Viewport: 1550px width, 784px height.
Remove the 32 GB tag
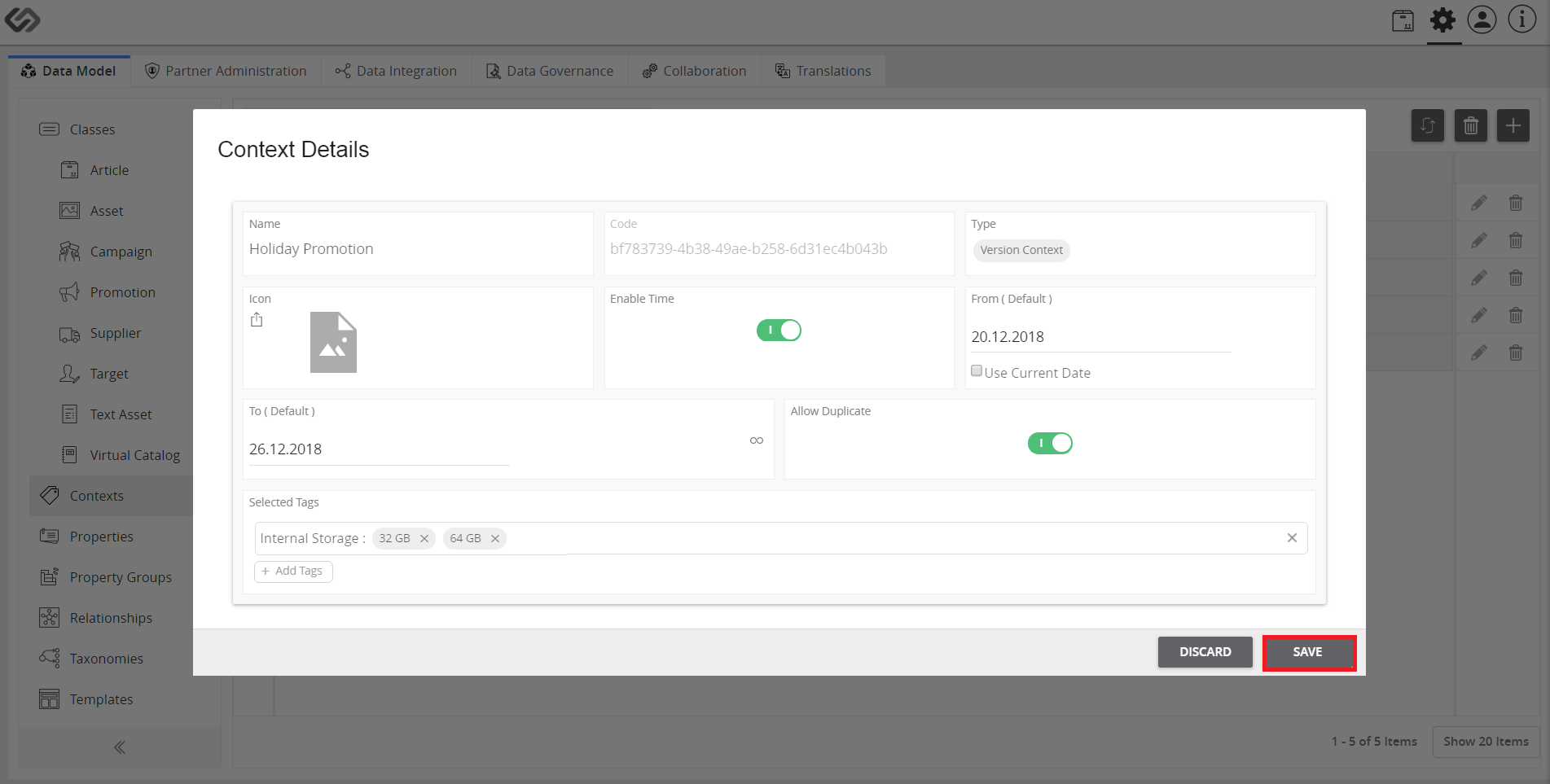click(424, 538)
